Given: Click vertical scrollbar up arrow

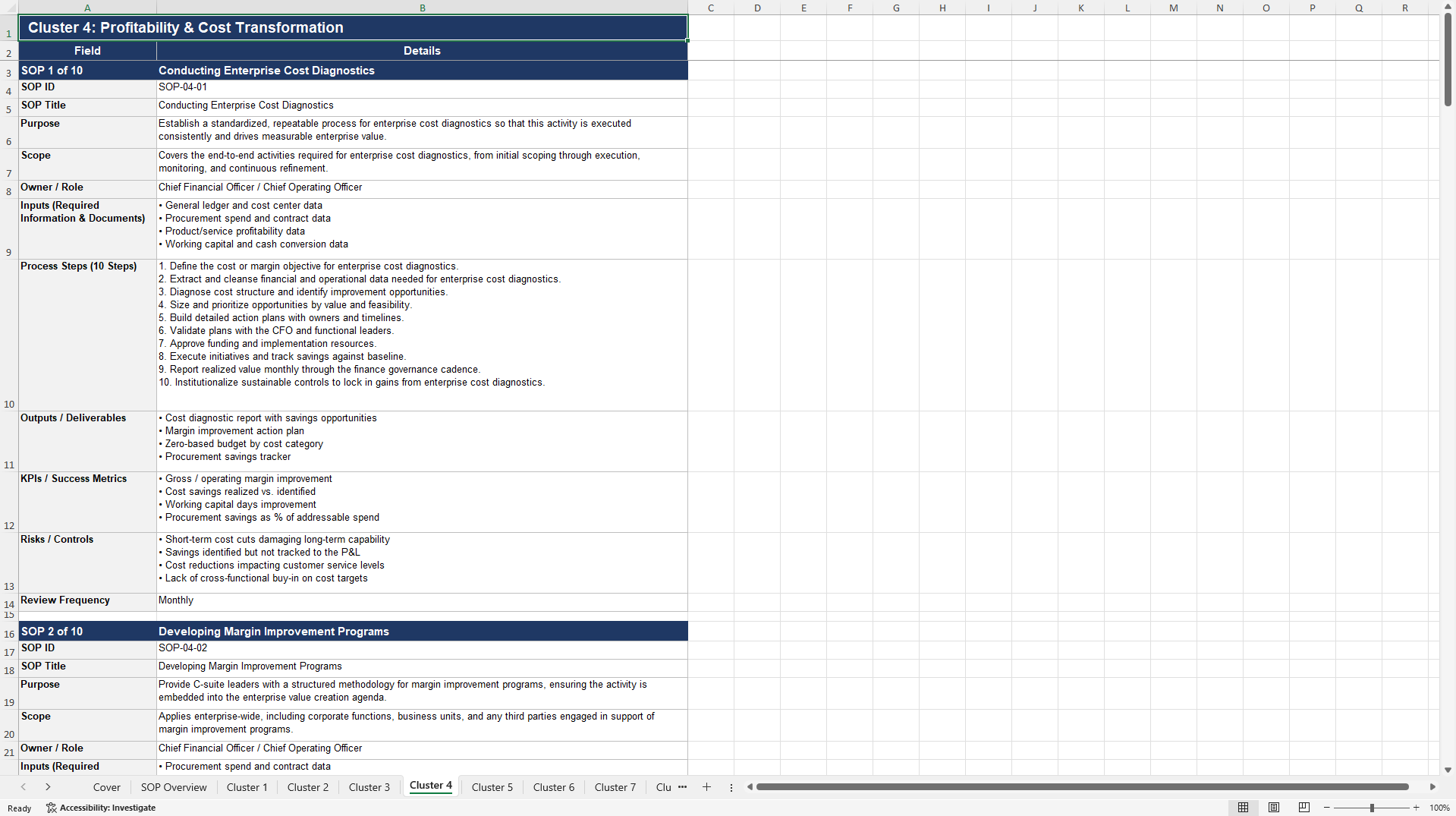Looking at the screenshot, I should (1448, 7).
